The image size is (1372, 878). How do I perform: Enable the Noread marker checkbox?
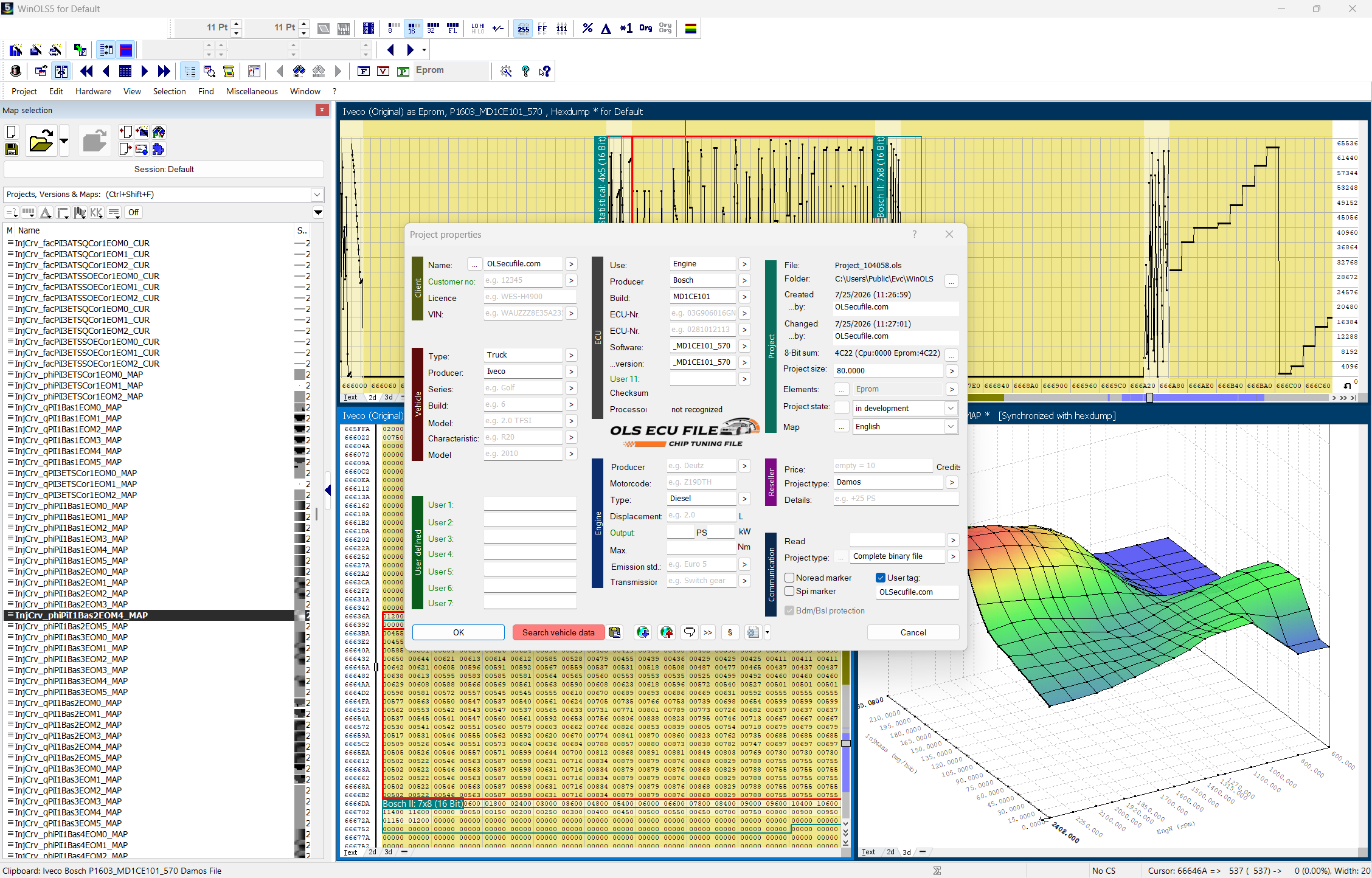789,578
